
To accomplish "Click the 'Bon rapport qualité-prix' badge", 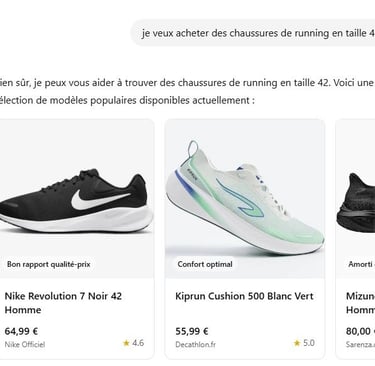I will (x=49, y=264).
